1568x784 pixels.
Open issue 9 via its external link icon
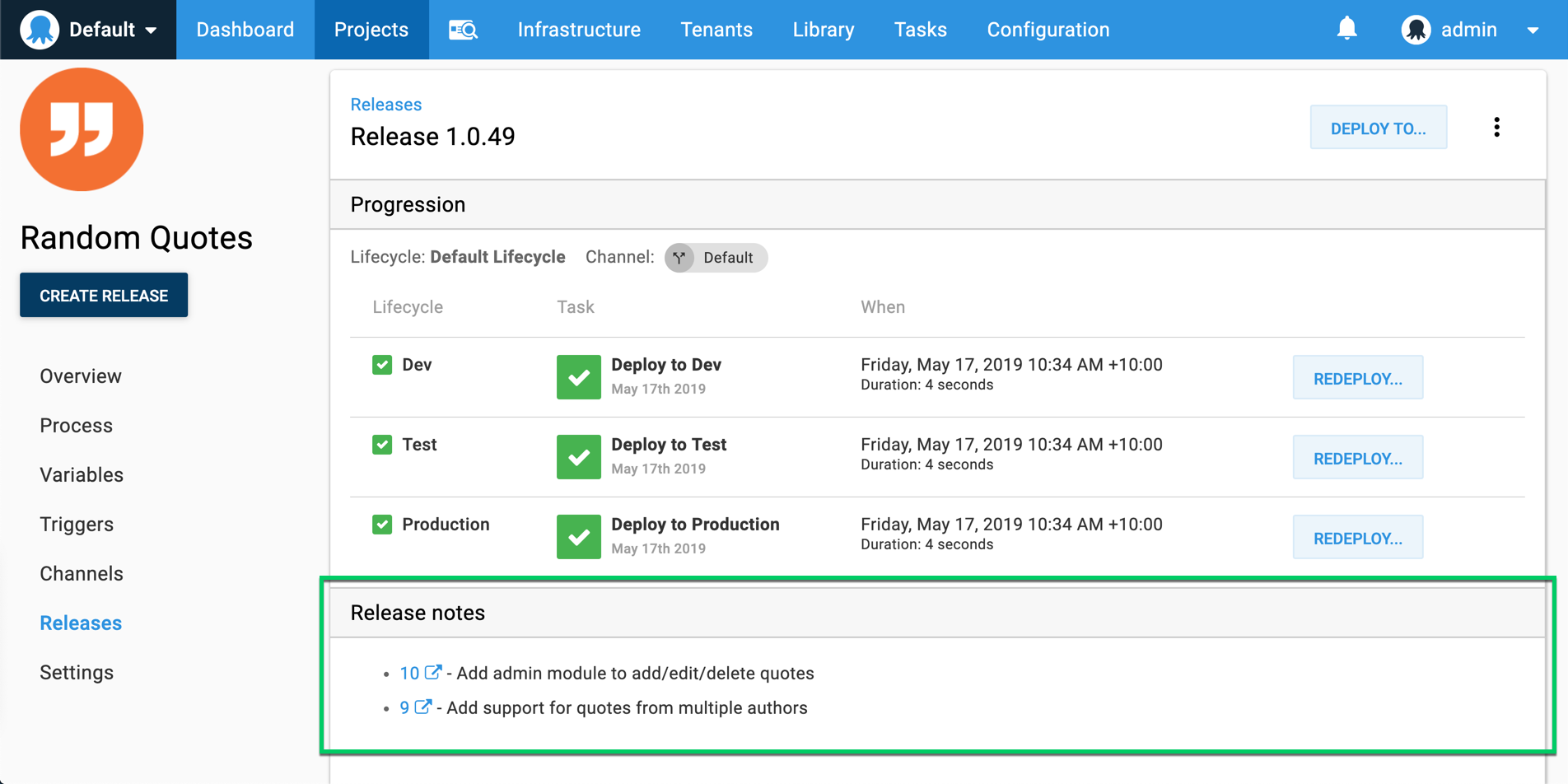coord(423,707)
